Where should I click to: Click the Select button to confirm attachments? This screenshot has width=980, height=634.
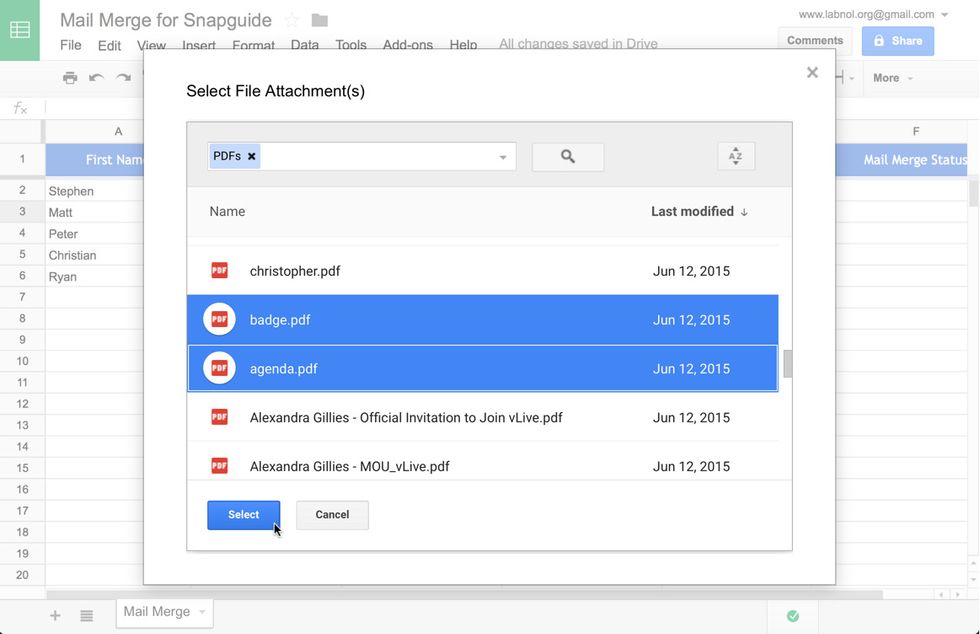tap(243, 514)
